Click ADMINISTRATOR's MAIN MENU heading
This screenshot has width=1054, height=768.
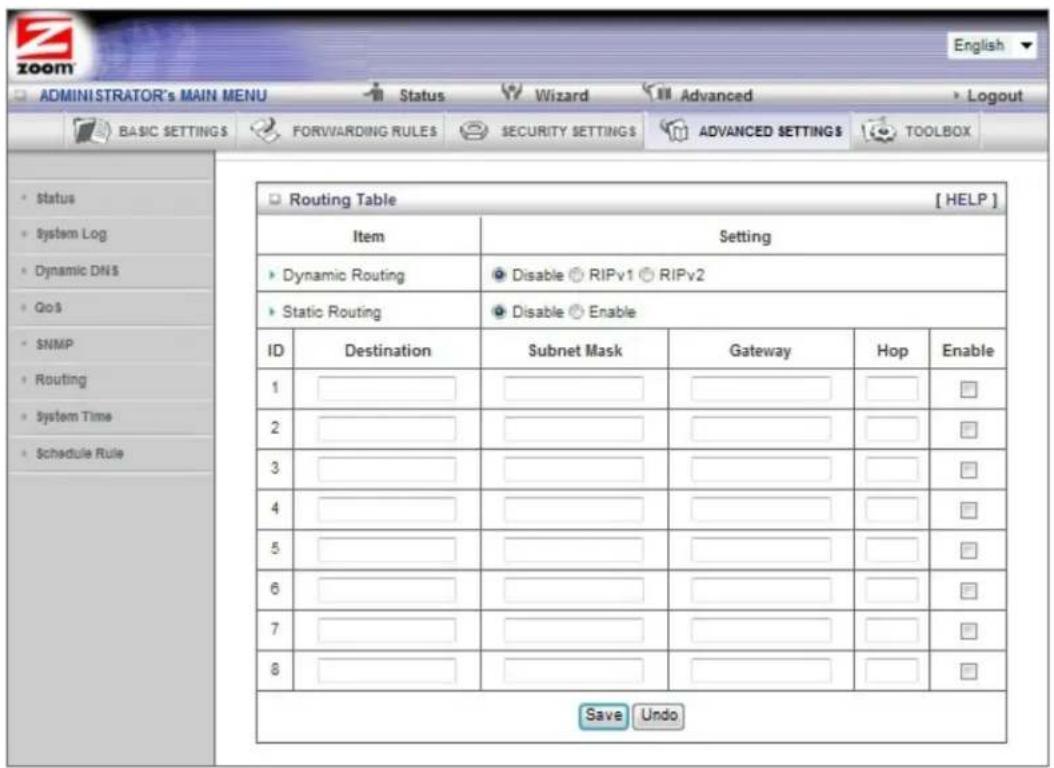pyautogui.click(x=153, y=96)
